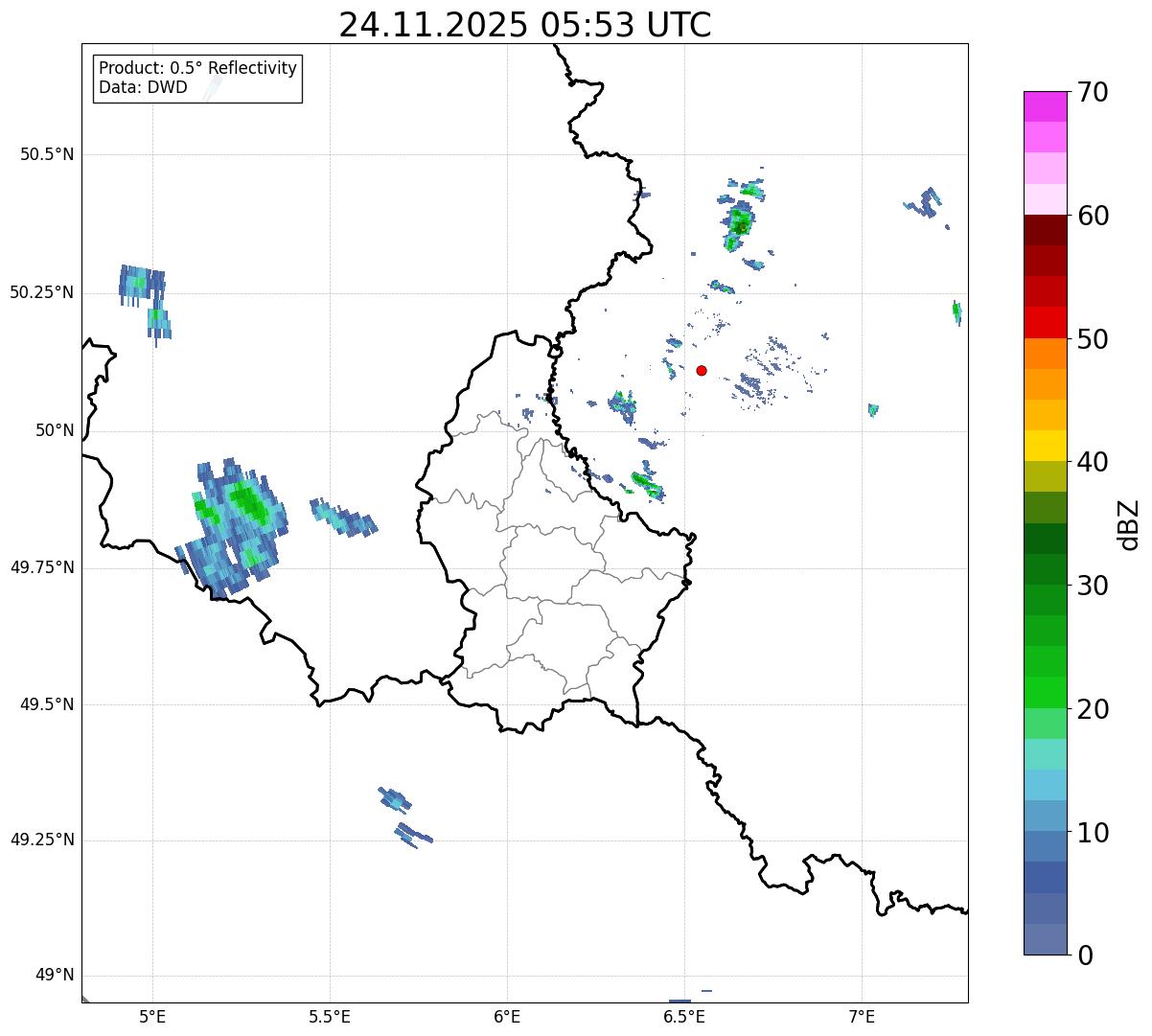Click the 5.5°E longitude label
This screenshot has height=1036, width=1152.
[330, 1016]
